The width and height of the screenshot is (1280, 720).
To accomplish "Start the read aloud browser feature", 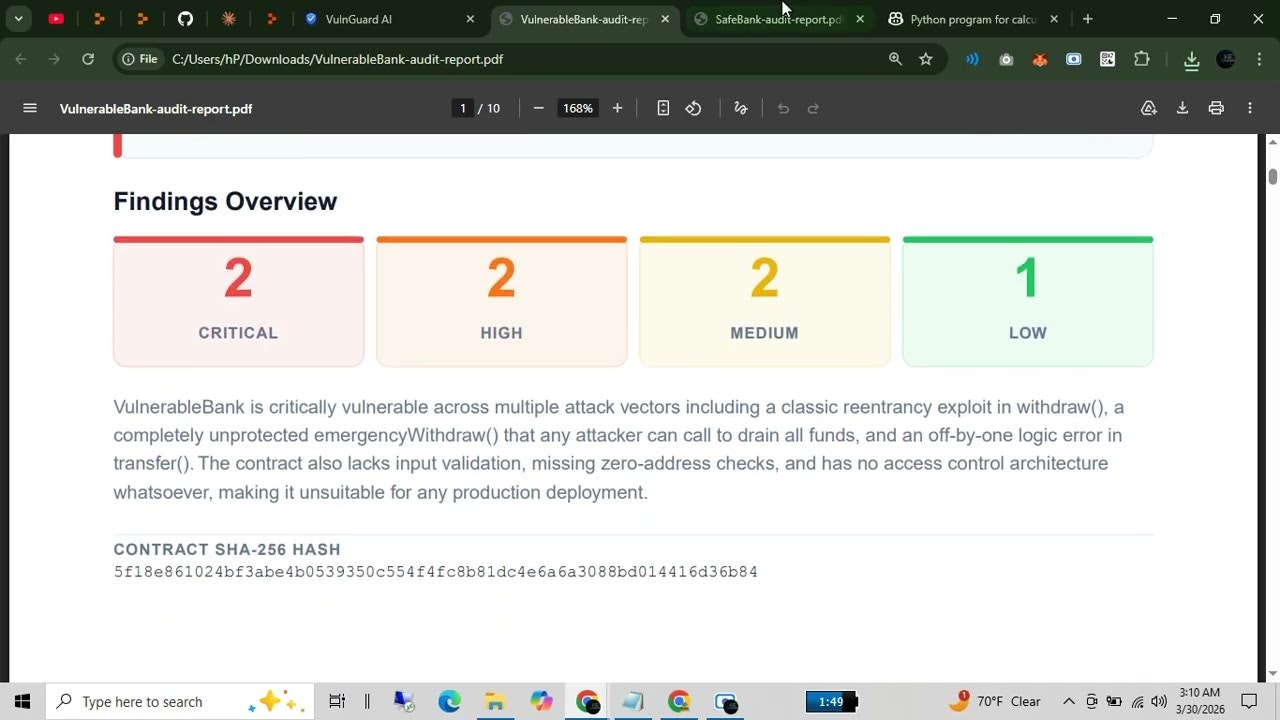I will click(970, 59).
